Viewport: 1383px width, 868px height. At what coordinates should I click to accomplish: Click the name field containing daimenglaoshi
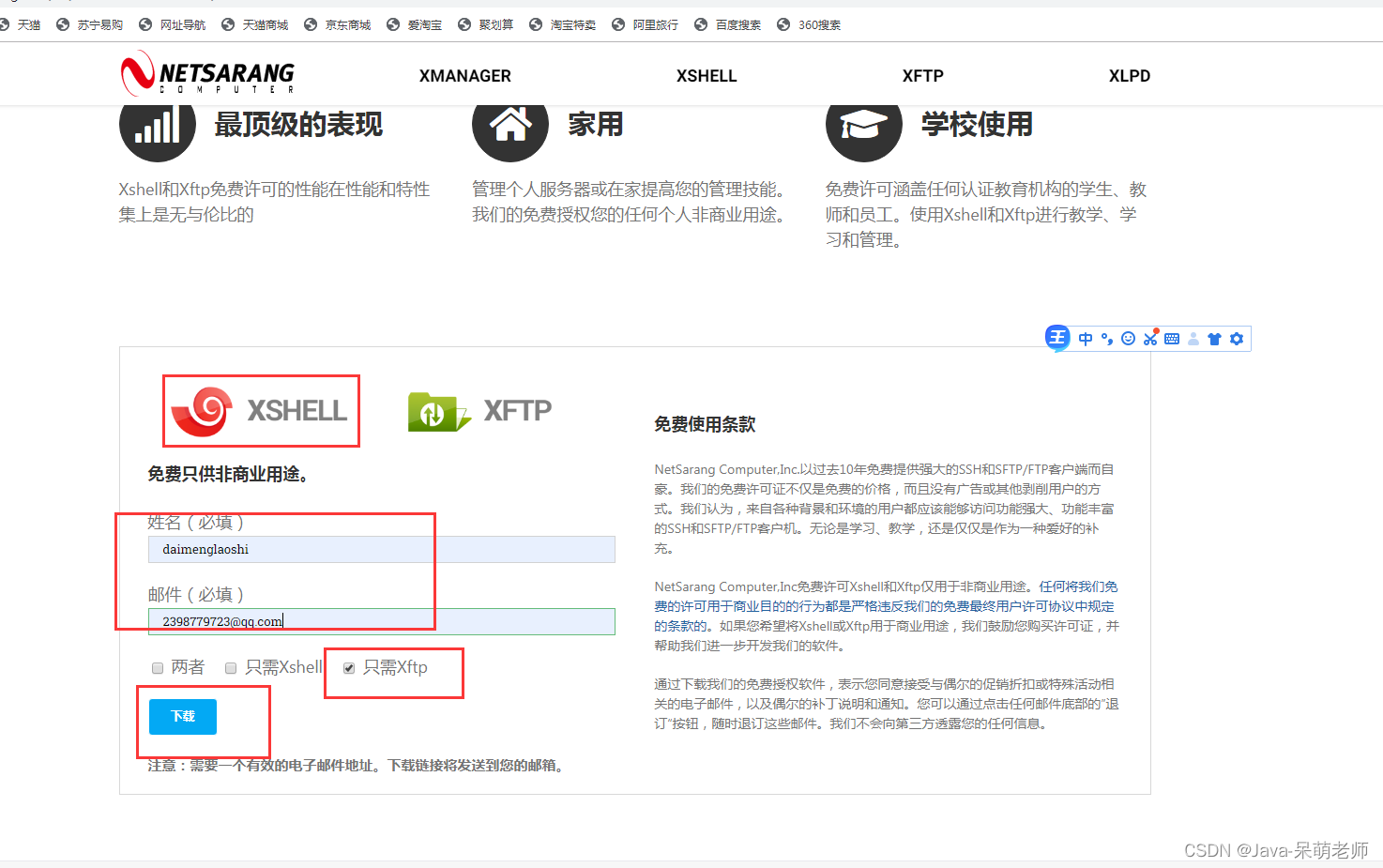(381, 549)
